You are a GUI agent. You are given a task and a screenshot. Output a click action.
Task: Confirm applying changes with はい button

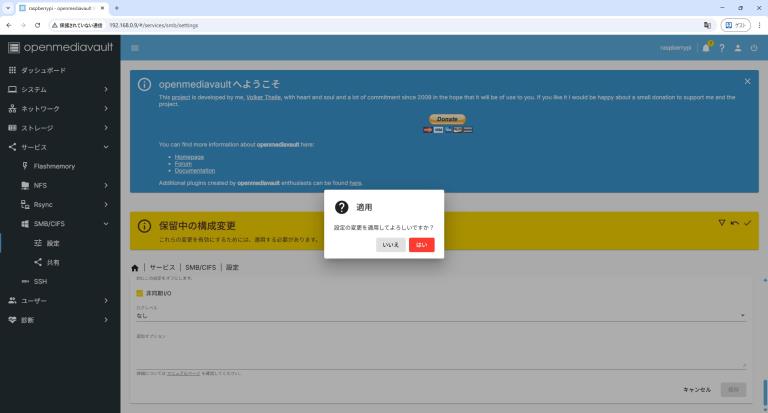421,244
